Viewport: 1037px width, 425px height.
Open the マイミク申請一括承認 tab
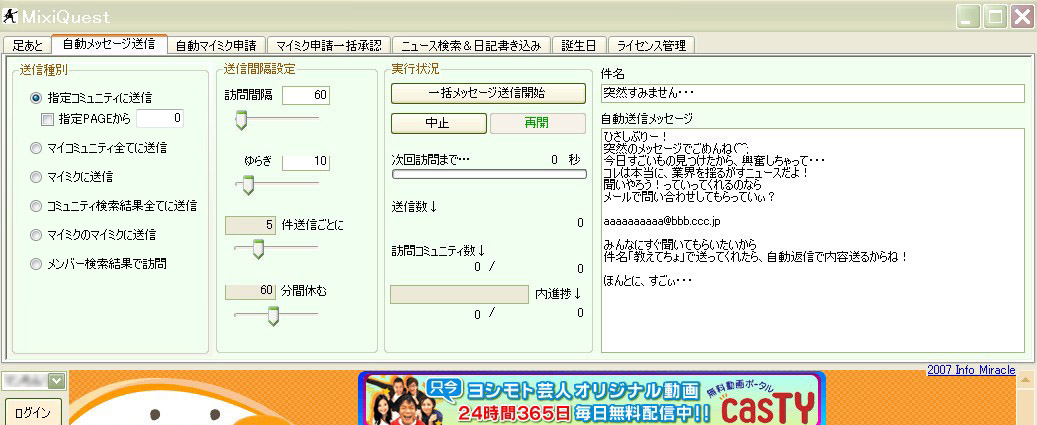[x=329, y=45]
